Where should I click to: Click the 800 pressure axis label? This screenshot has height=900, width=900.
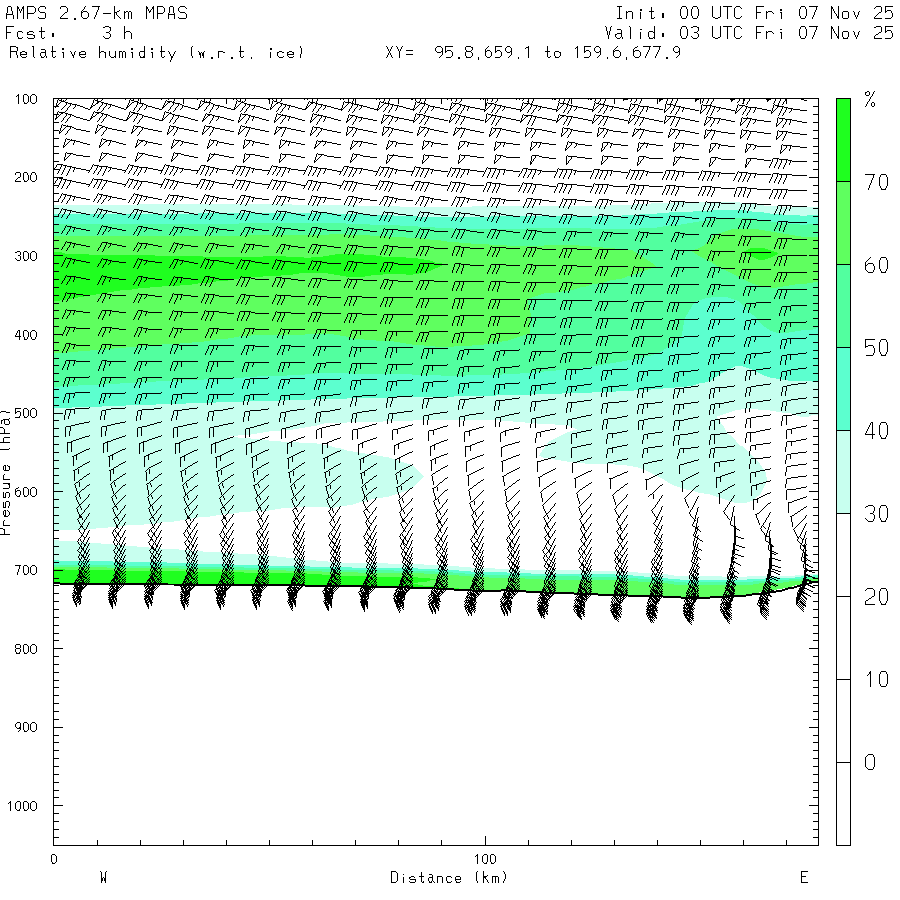pyautogui.click(x=26, y=649)
